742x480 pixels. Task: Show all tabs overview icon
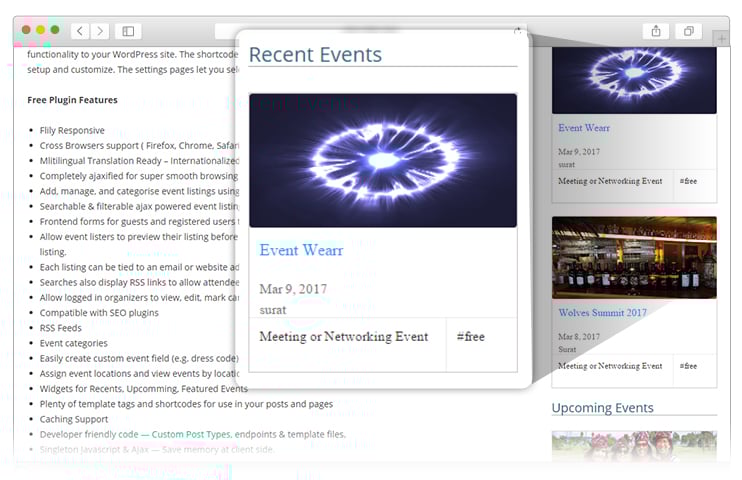coord(689,31)
